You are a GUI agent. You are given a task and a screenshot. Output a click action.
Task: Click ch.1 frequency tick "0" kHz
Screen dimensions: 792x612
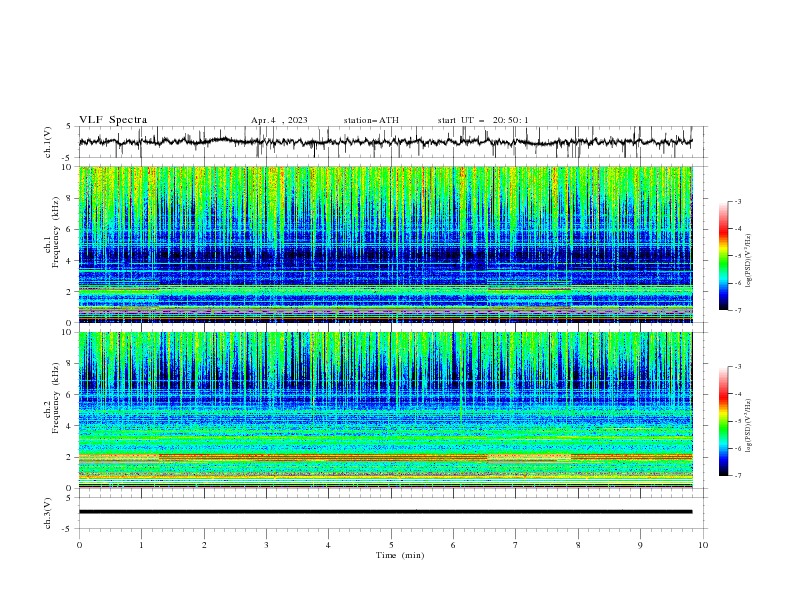coord(69,323)
